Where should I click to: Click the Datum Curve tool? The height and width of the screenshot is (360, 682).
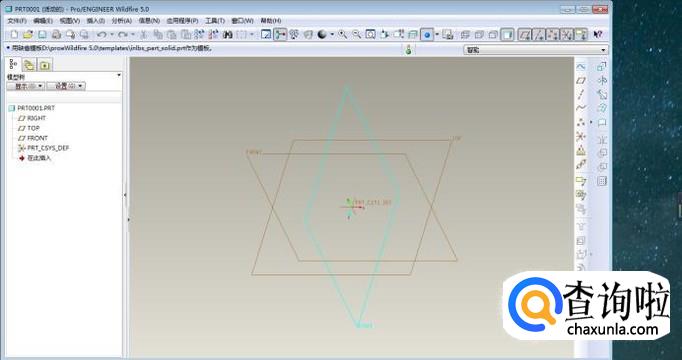click(x=581, y=108)
